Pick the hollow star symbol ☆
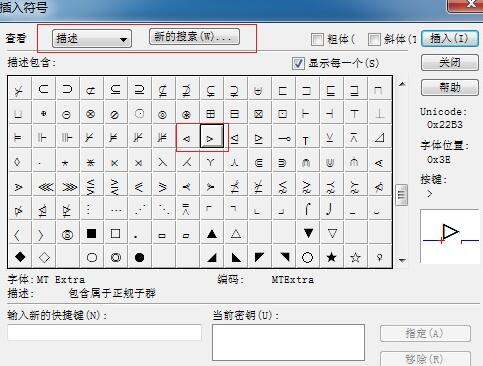This screenshot has width=483, height=366. 355,257
